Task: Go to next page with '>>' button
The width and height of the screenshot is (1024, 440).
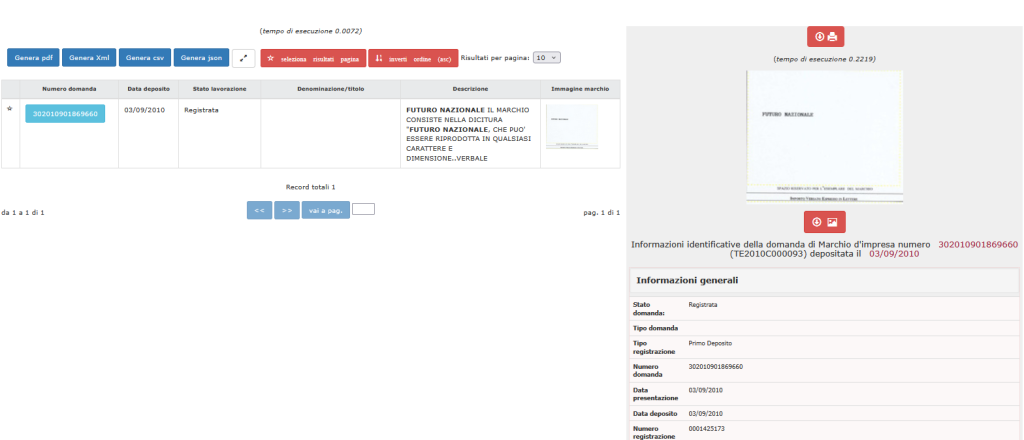Action: point(286,210)
